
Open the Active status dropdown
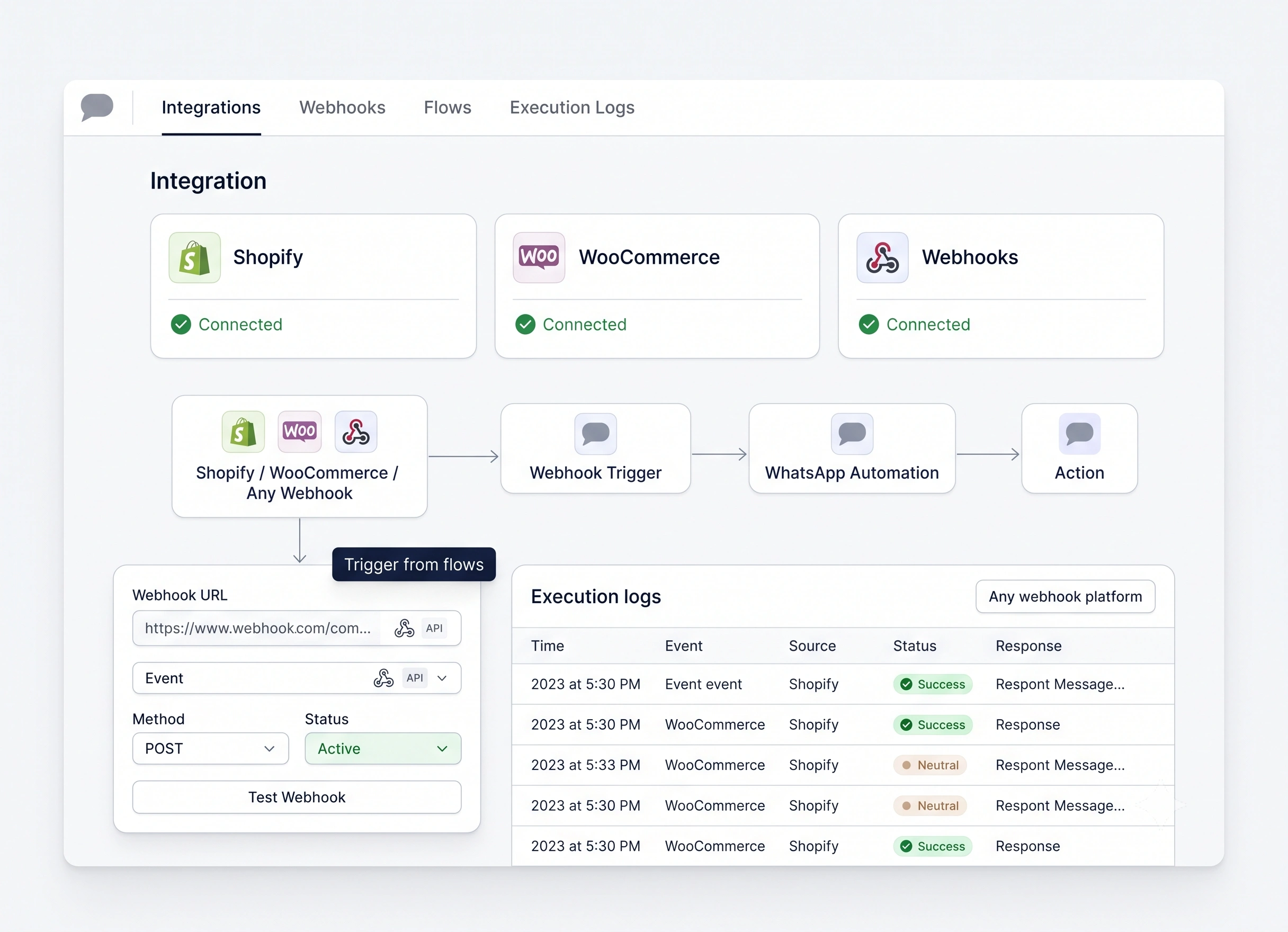point(383,749)
